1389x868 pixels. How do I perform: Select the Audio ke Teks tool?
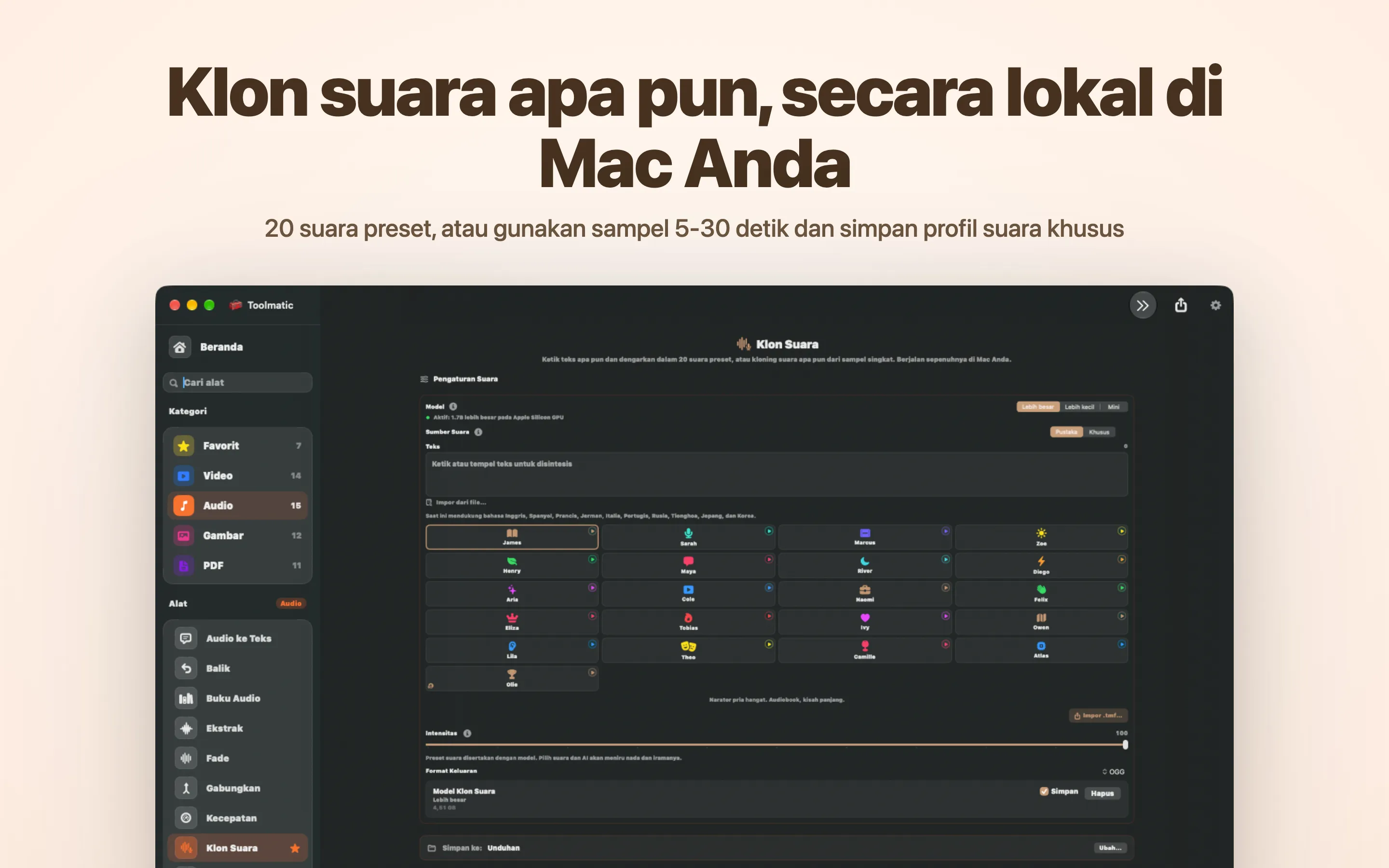[x=238, y=638]
